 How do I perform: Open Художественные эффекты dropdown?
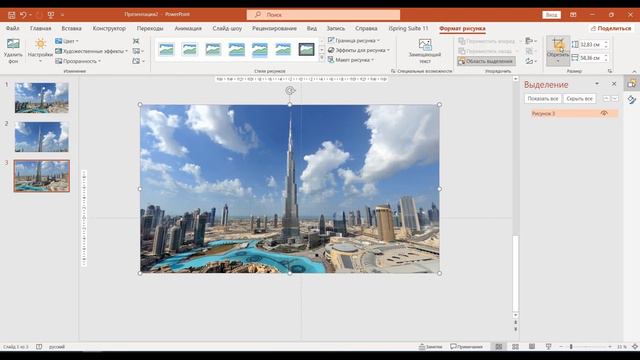pos(91,51)
